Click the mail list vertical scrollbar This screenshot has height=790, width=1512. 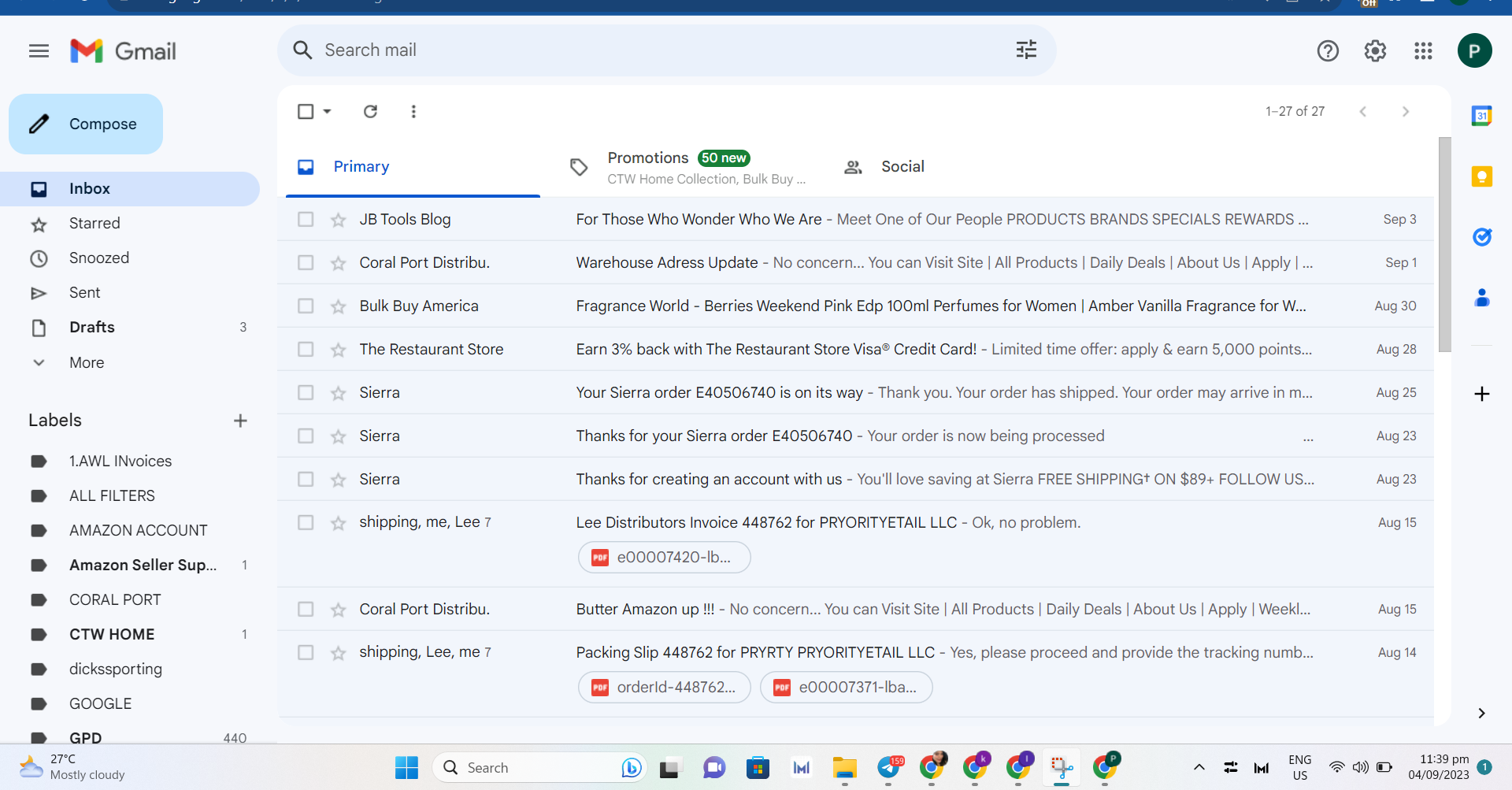1444,245
